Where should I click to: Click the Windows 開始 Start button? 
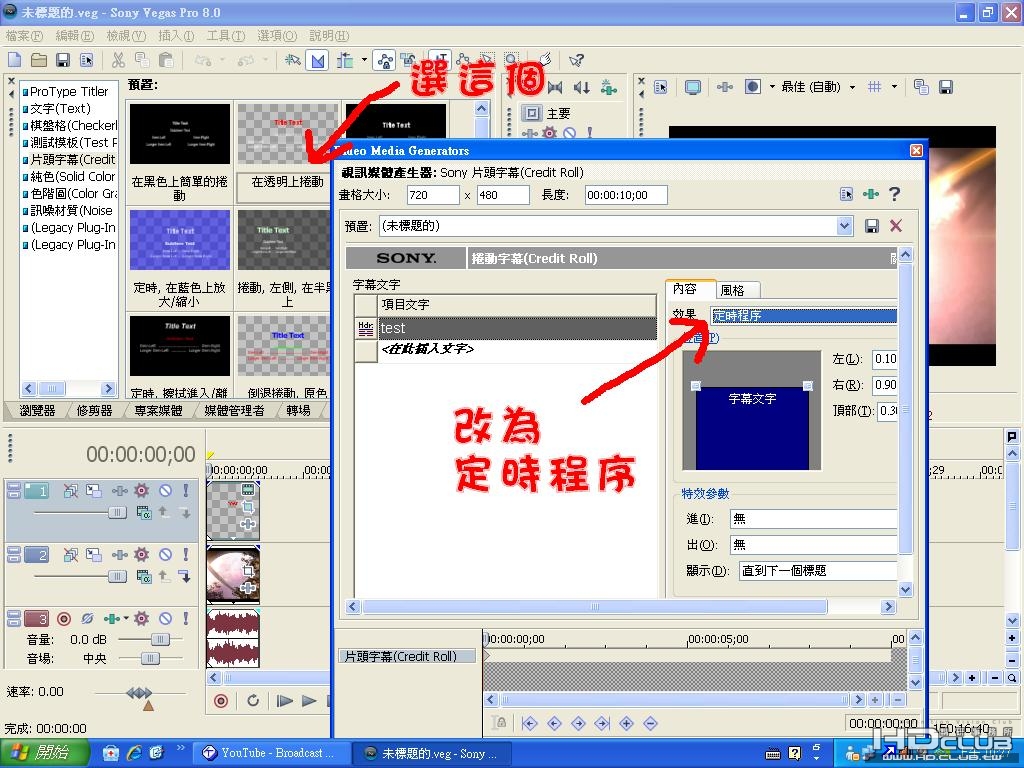(x=44, y=753)
